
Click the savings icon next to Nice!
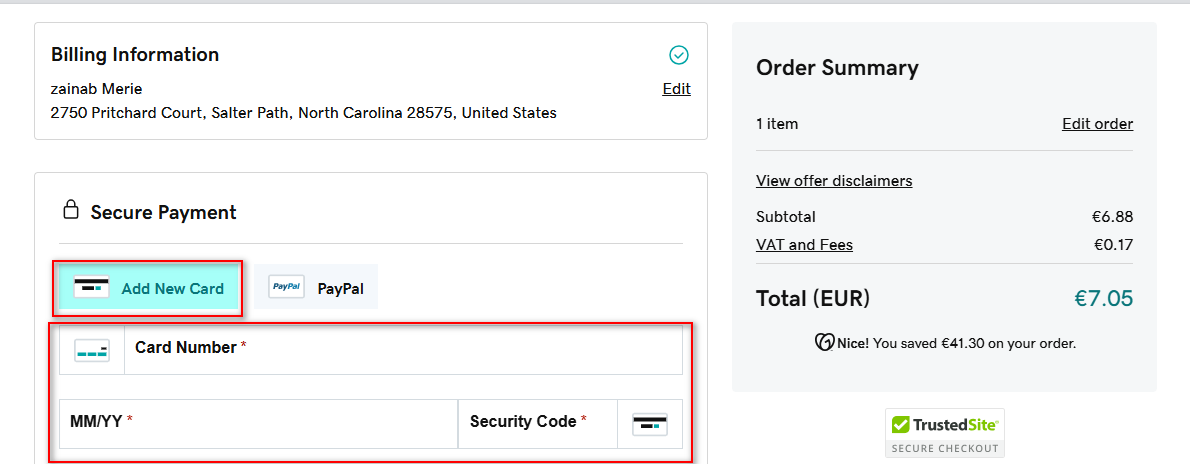point(825,343)
